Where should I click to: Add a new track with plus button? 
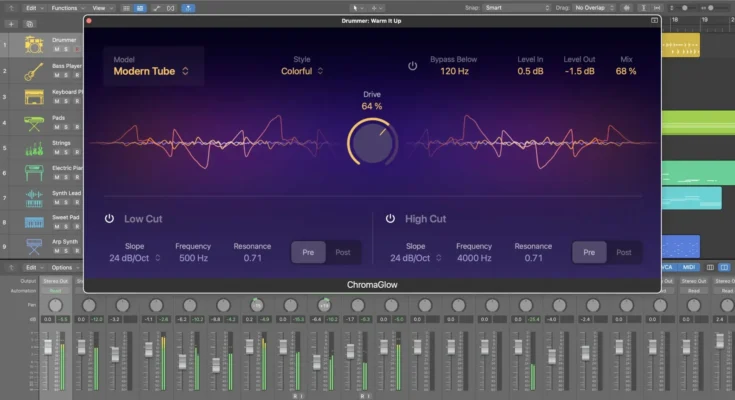[11, 24]
